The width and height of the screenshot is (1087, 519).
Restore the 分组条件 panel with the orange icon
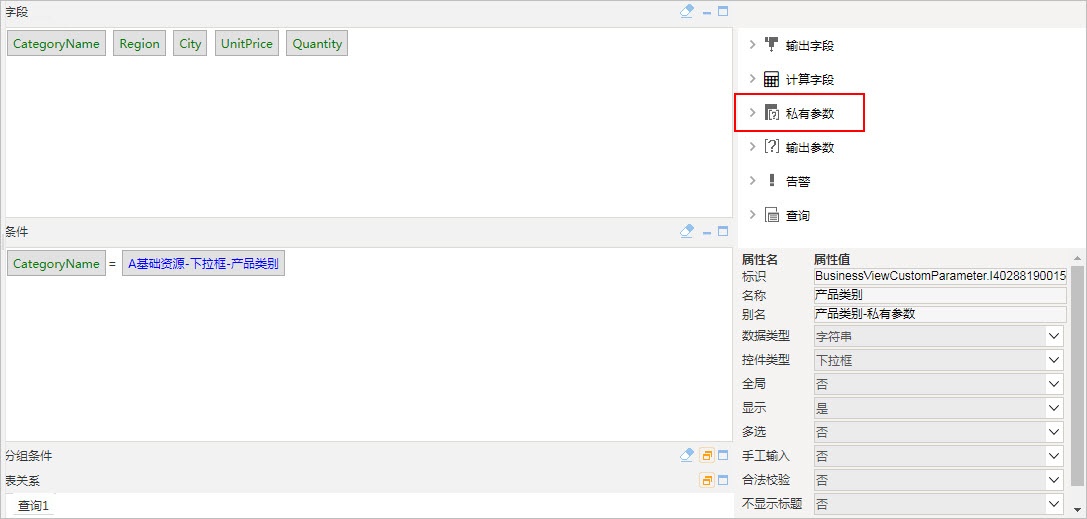[707, 456]
